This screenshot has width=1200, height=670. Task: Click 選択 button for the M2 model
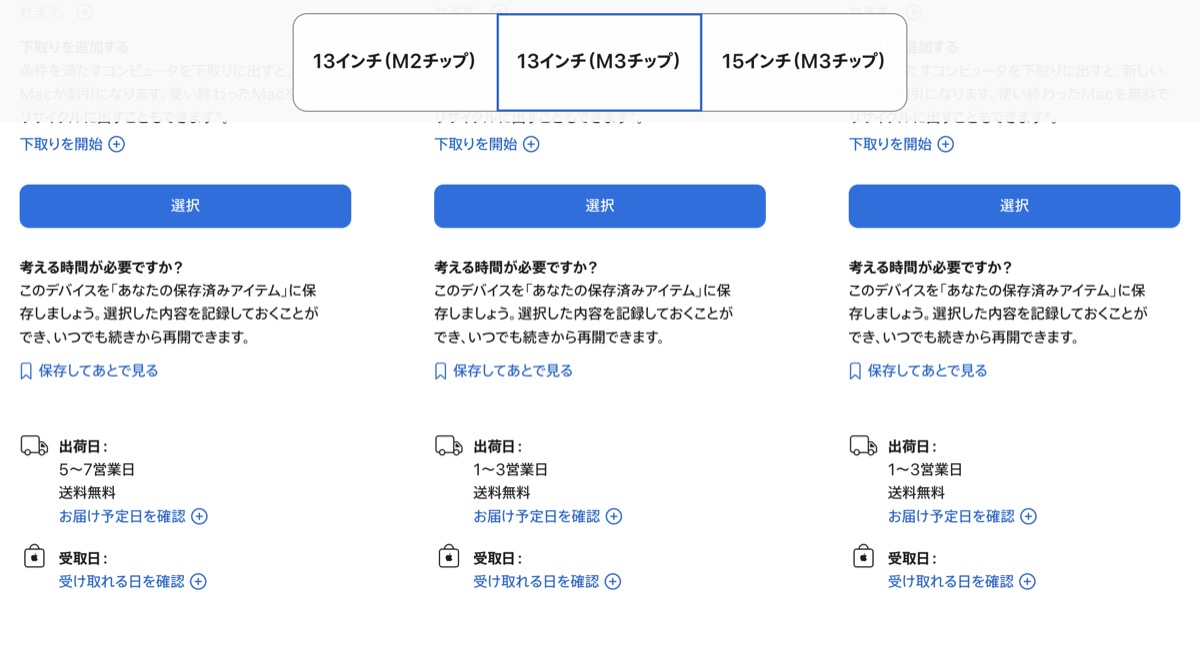coord(185,206)
